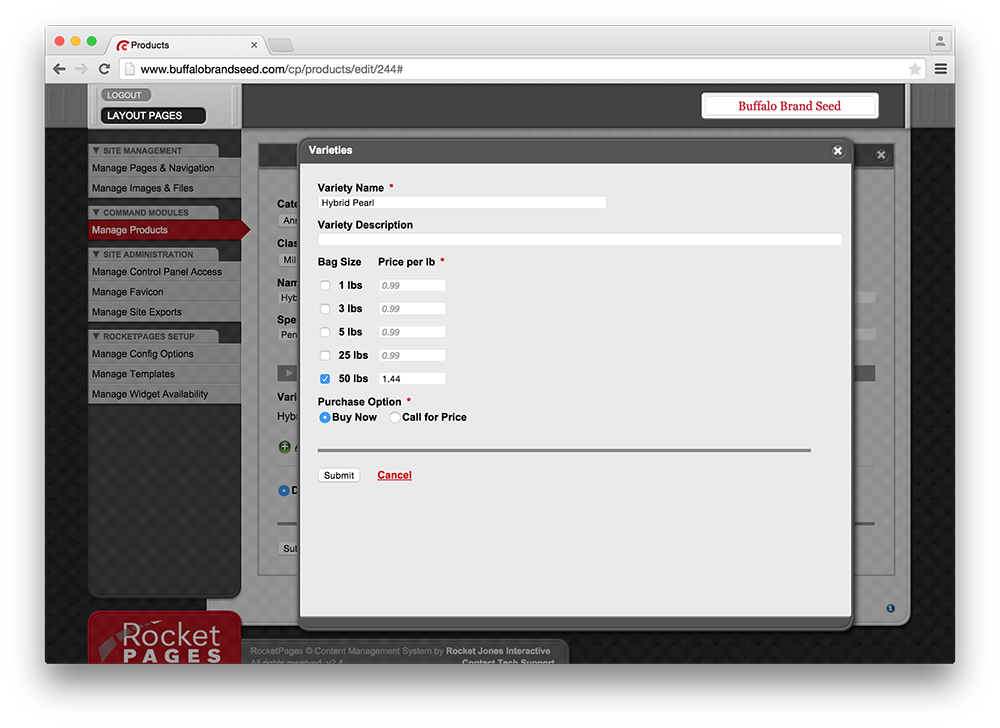This screenshot has width=1000, height=728.
Task: Collapse the Command Modules section
Action: click(x=96, y=213)
